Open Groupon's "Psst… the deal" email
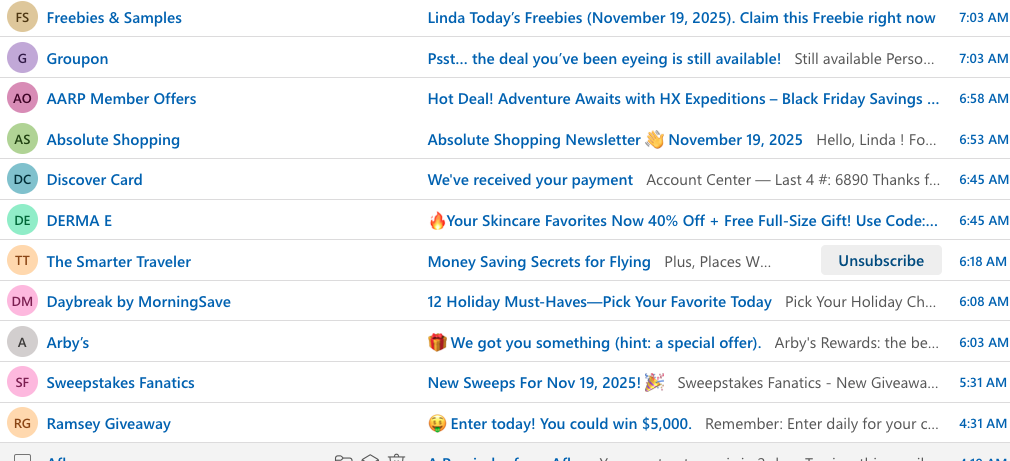This screenshot has width=1010, height=461. (604, 58)
